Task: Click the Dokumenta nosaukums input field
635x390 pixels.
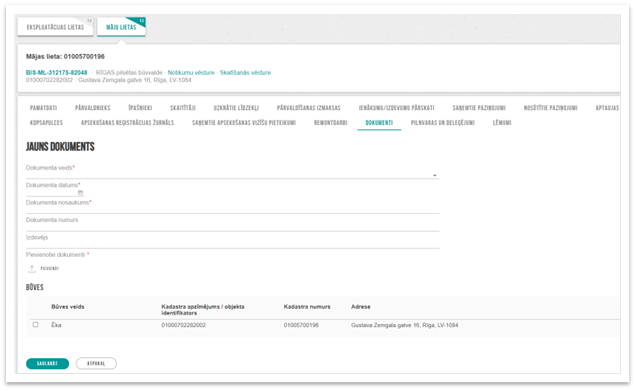Action: point(232,210)
